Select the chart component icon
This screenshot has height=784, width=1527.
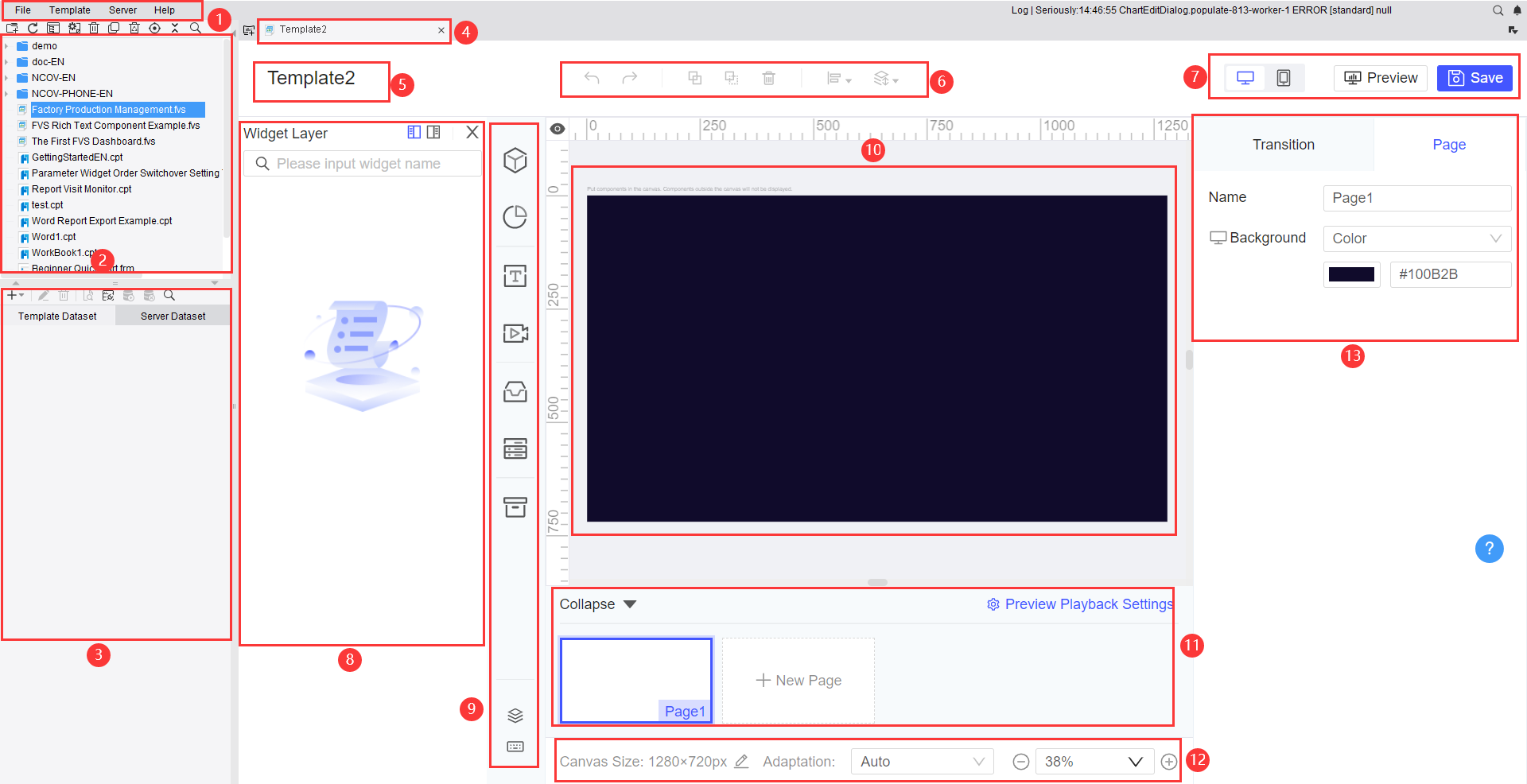pos(515,216)
